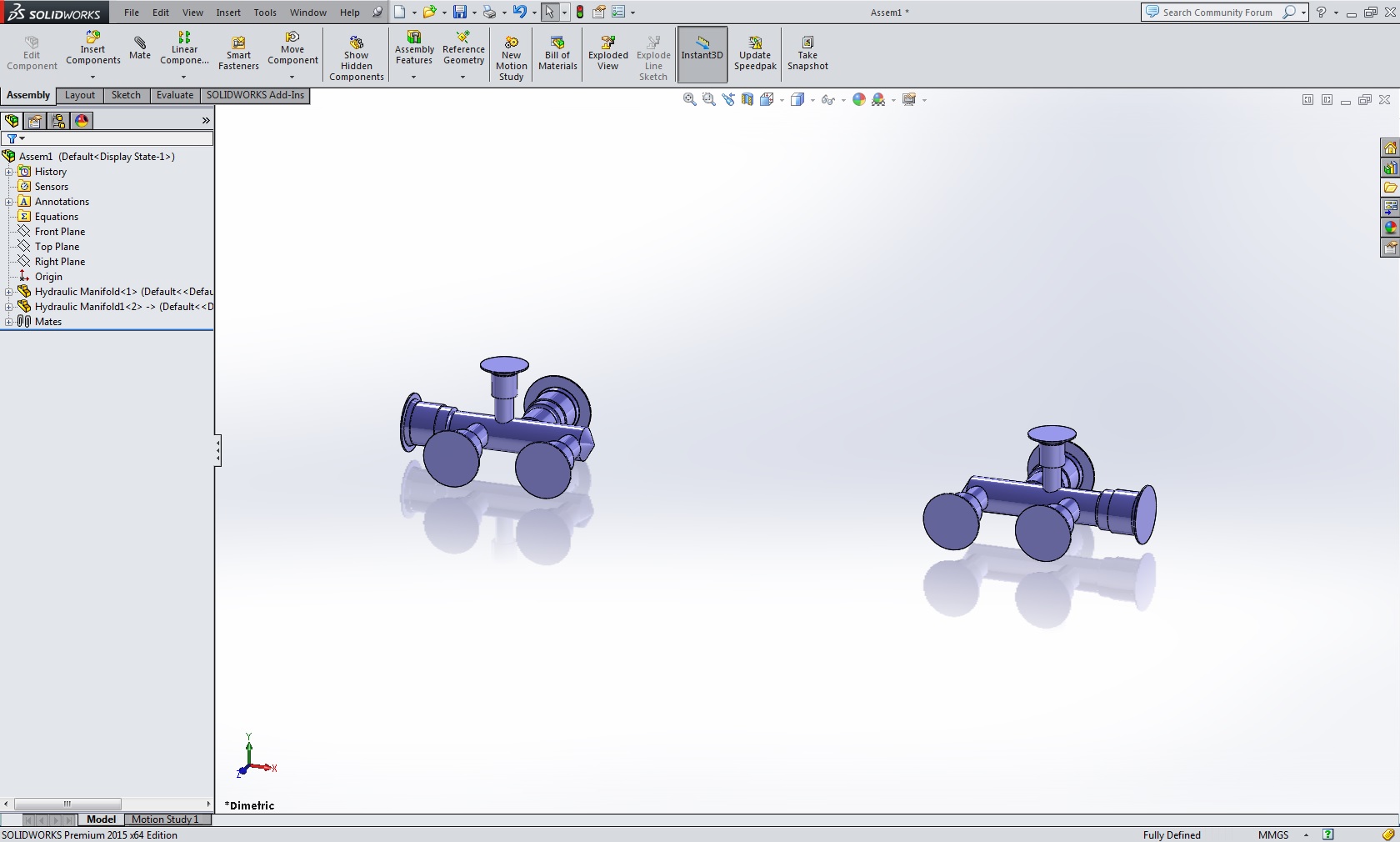
Task: Select the Section View icon in the view toolbar
Action: 747,100
